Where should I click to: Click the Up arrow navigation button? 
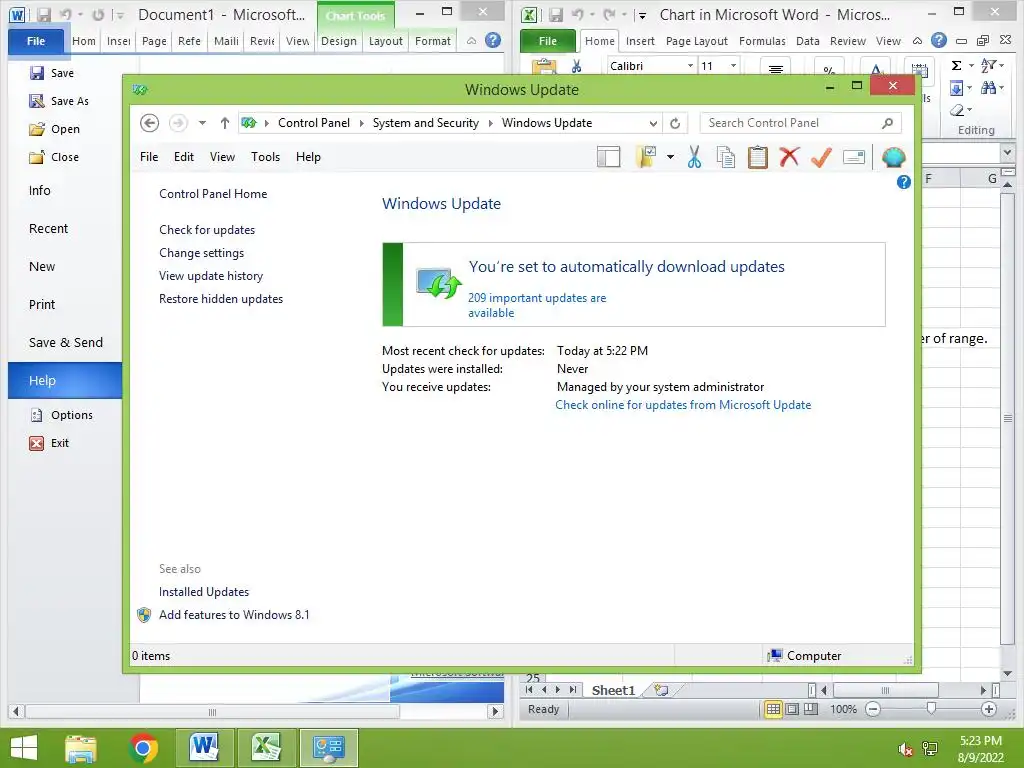225,123
